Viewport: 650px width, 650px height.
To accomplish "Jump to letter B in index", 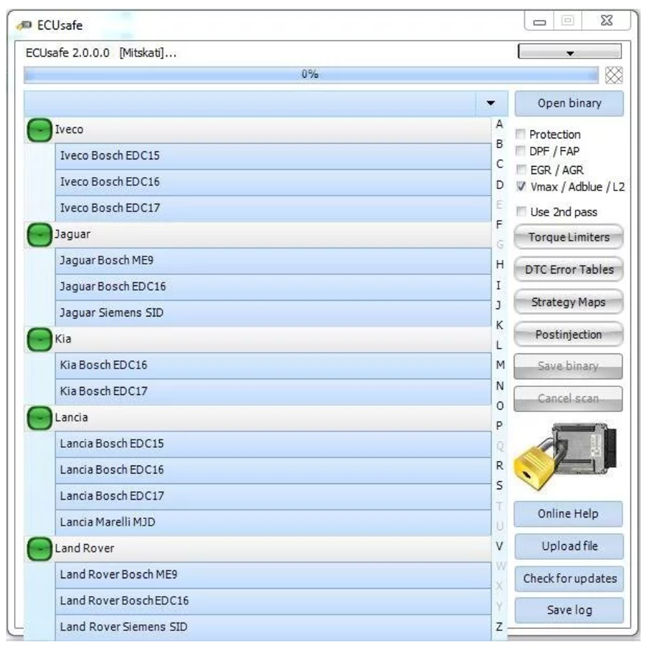I will [500, 144].
